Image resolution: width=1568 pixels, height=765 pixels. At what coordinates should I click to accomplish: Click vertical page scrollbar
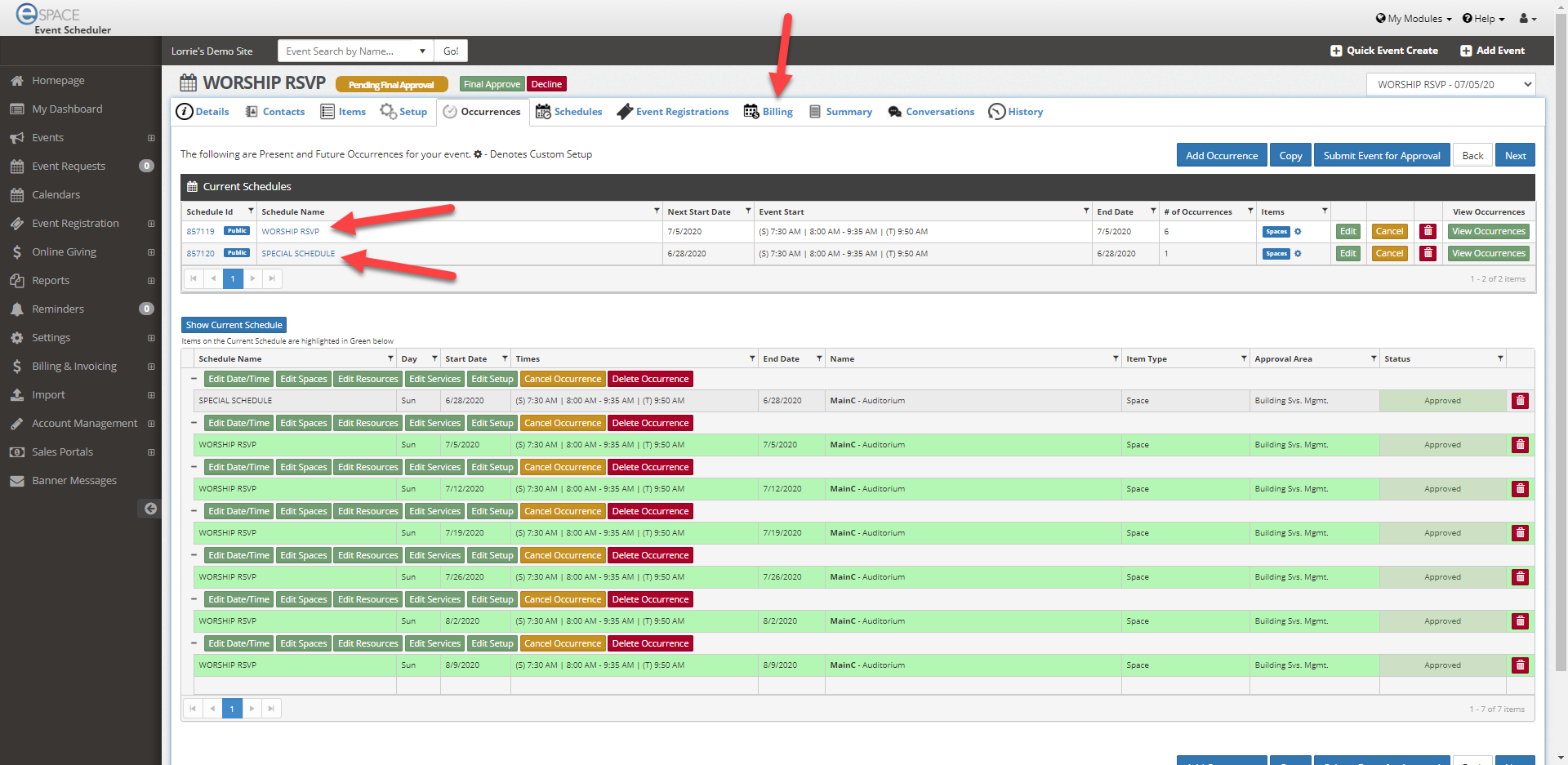1561,343
